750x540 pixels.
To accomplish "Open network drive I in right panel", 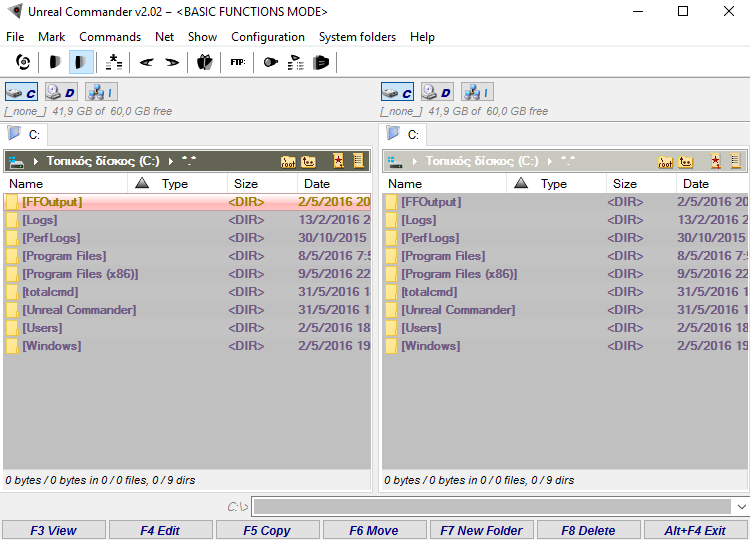I will tap(477, 92).
